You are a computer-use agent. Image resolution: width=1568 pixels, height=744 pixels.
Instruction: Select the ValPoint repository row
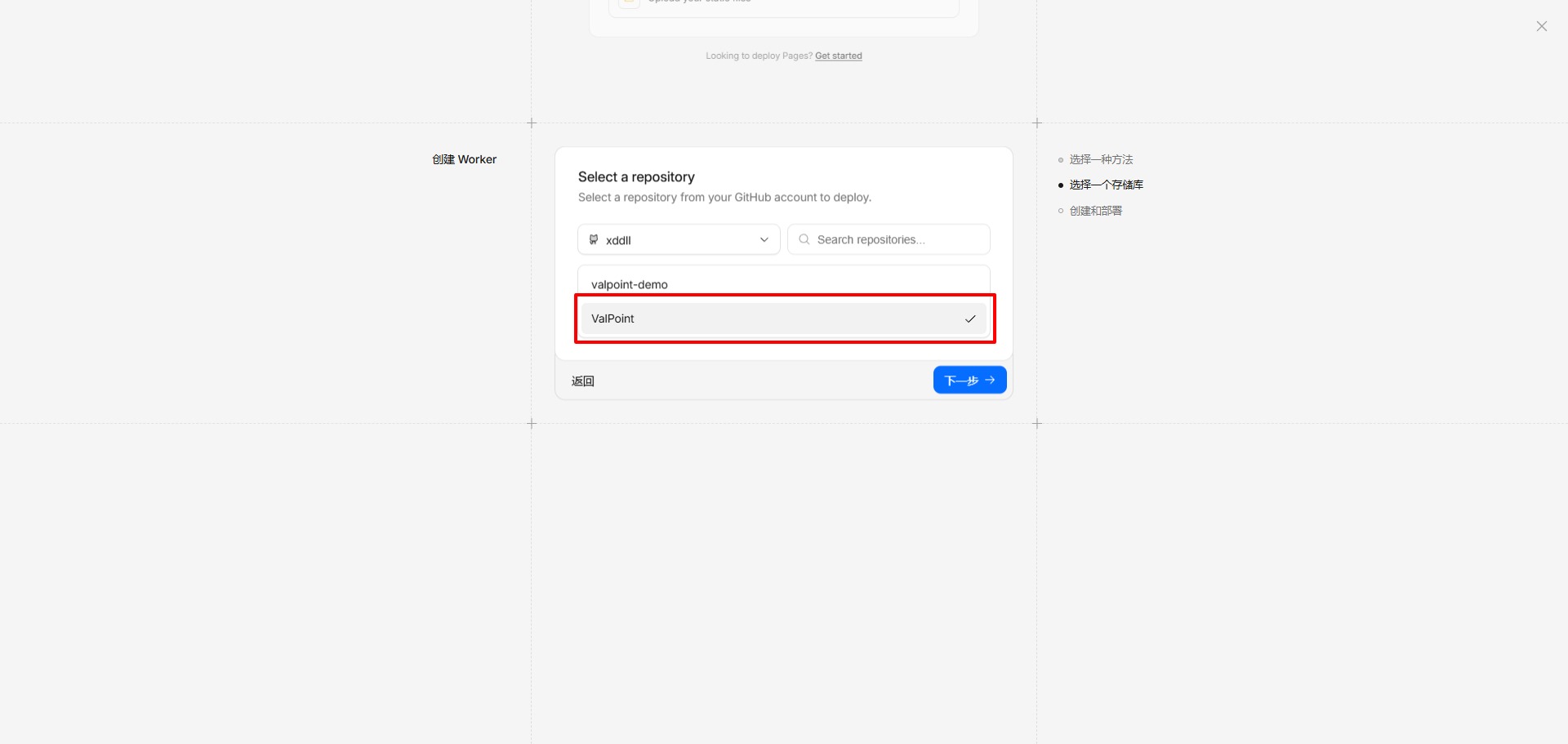783,319
